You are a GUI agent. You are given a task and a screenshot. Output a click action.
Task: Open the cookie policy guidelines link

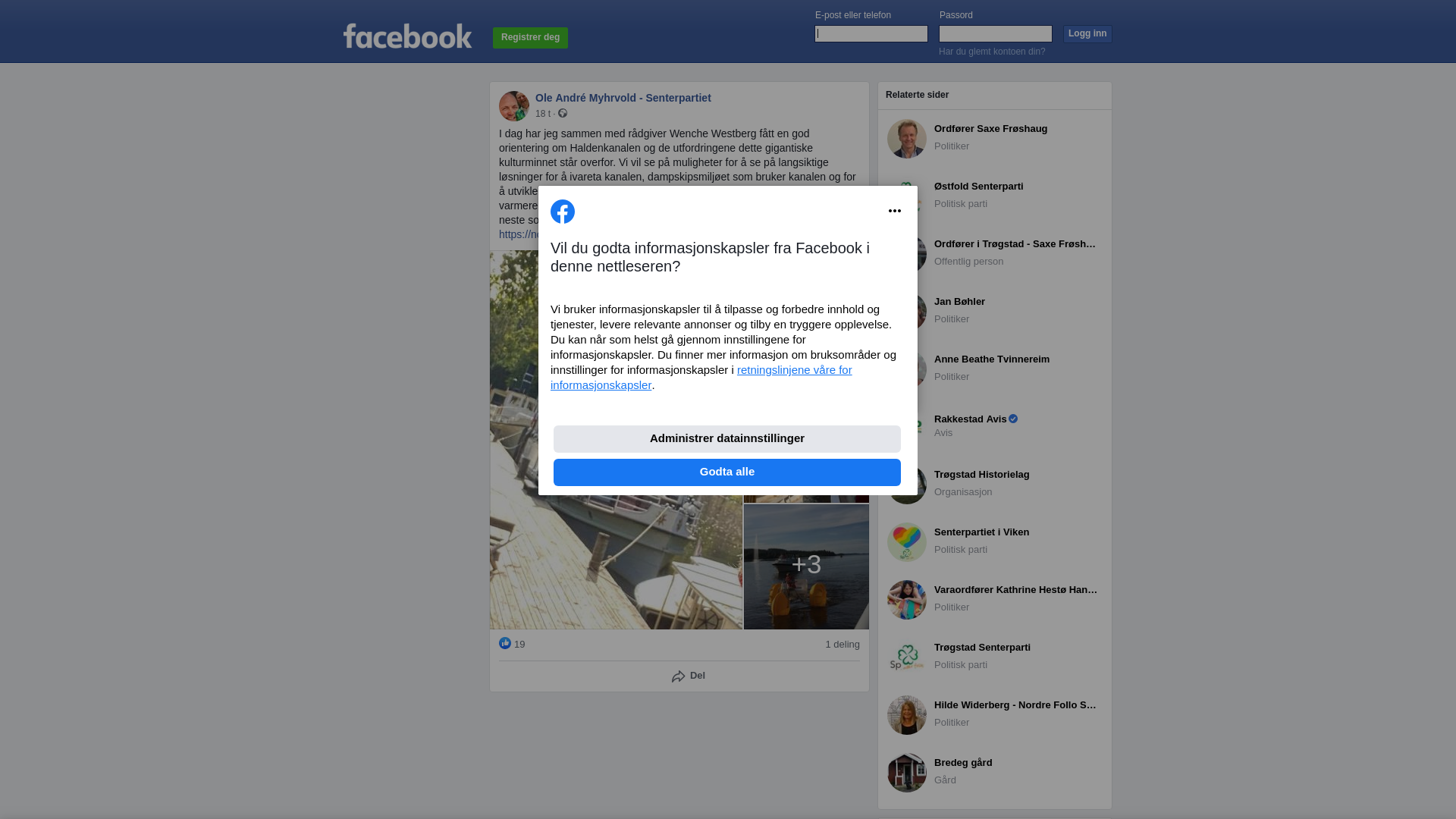[x=701, y=377]
